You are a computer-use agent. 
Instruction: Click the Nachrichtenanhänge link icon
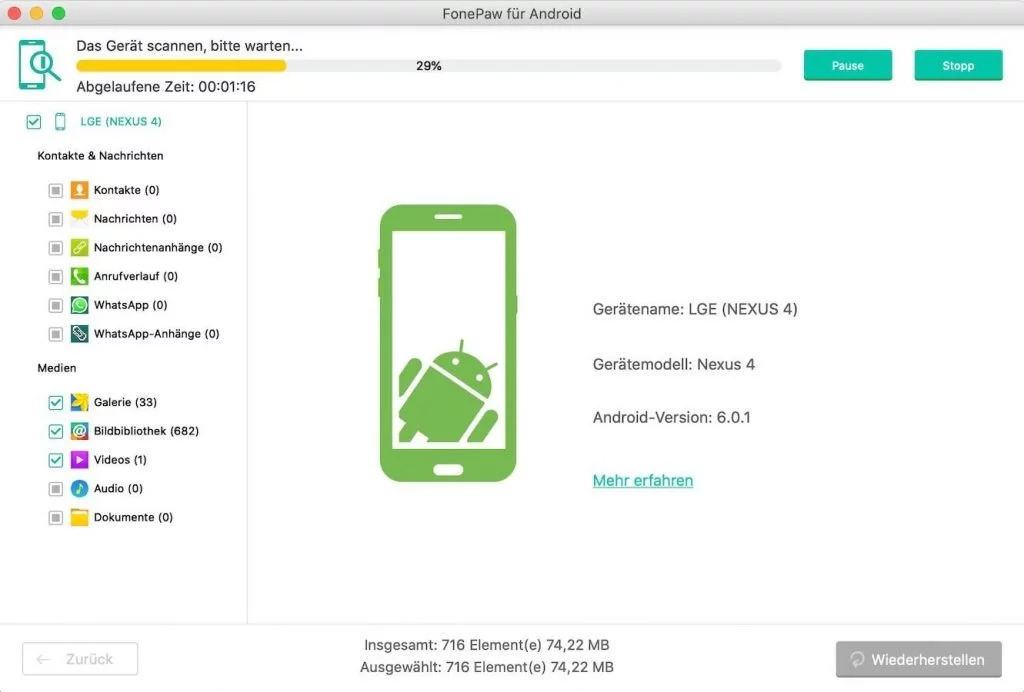(79, 247)
